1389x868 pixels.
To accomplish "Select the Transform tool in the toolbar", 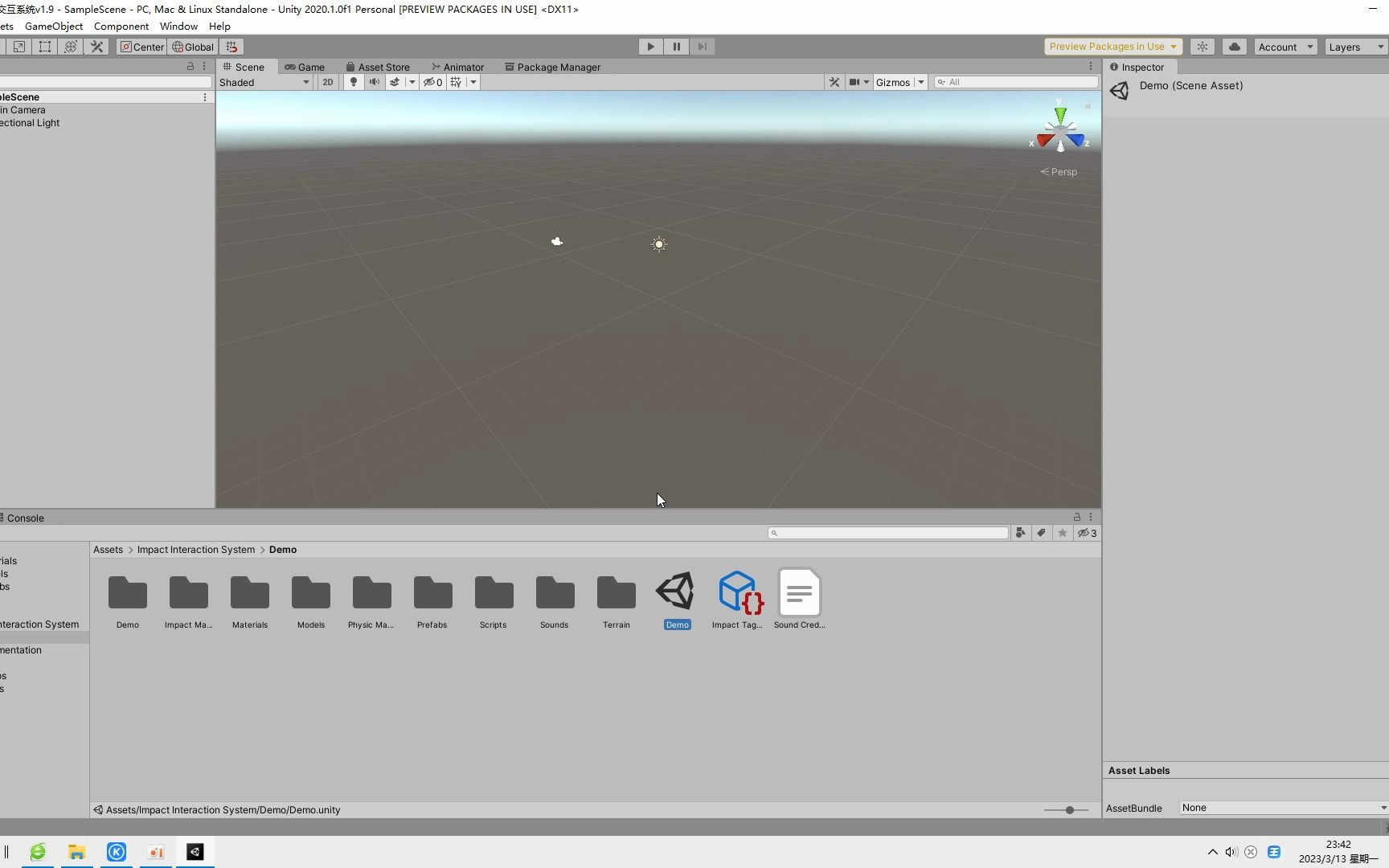I will (71, 47).
